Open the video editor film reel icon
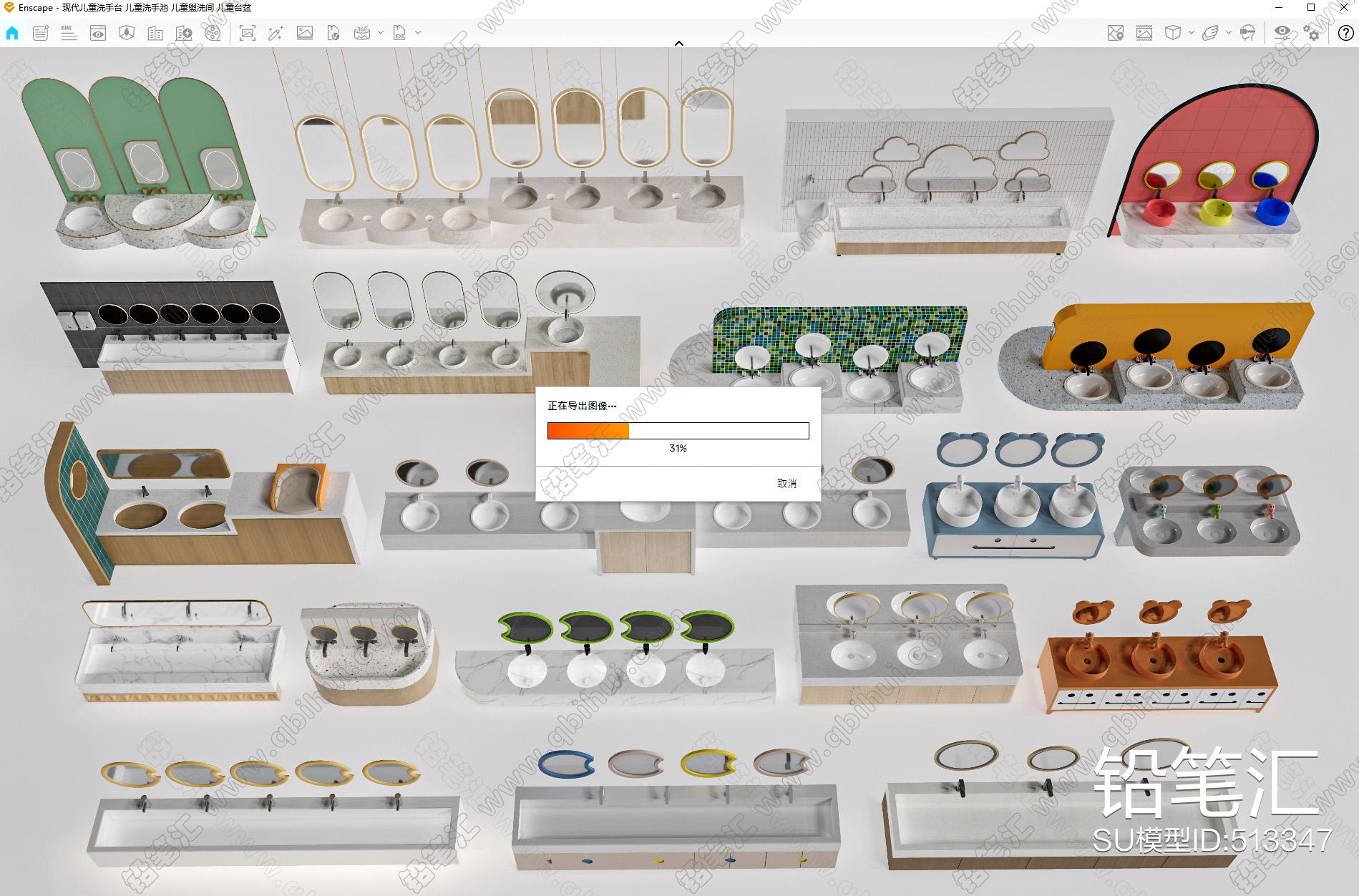 (x=213, y=33)
